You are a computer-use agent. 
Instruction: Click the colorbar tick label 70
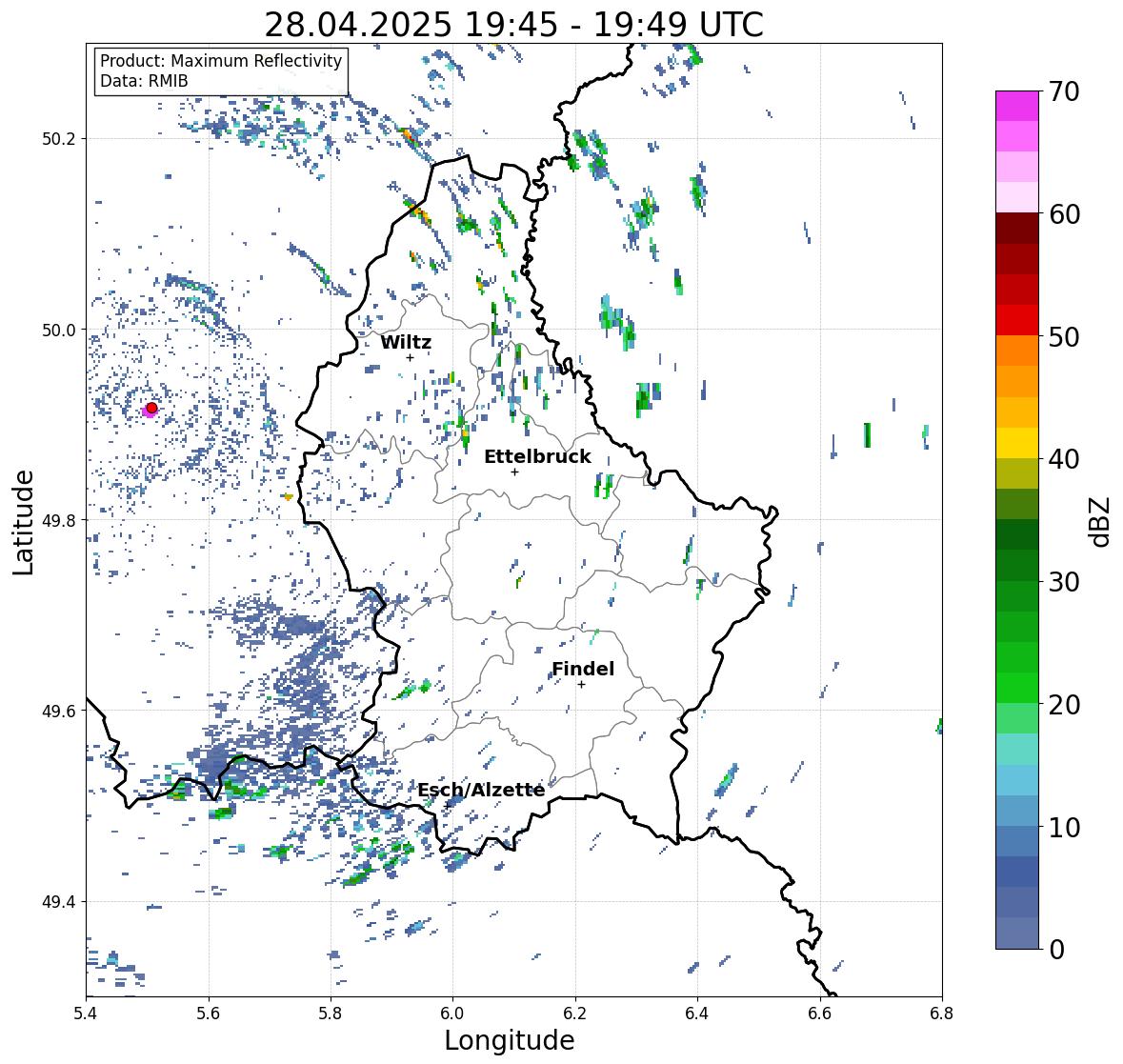[x=1064, y=91]
